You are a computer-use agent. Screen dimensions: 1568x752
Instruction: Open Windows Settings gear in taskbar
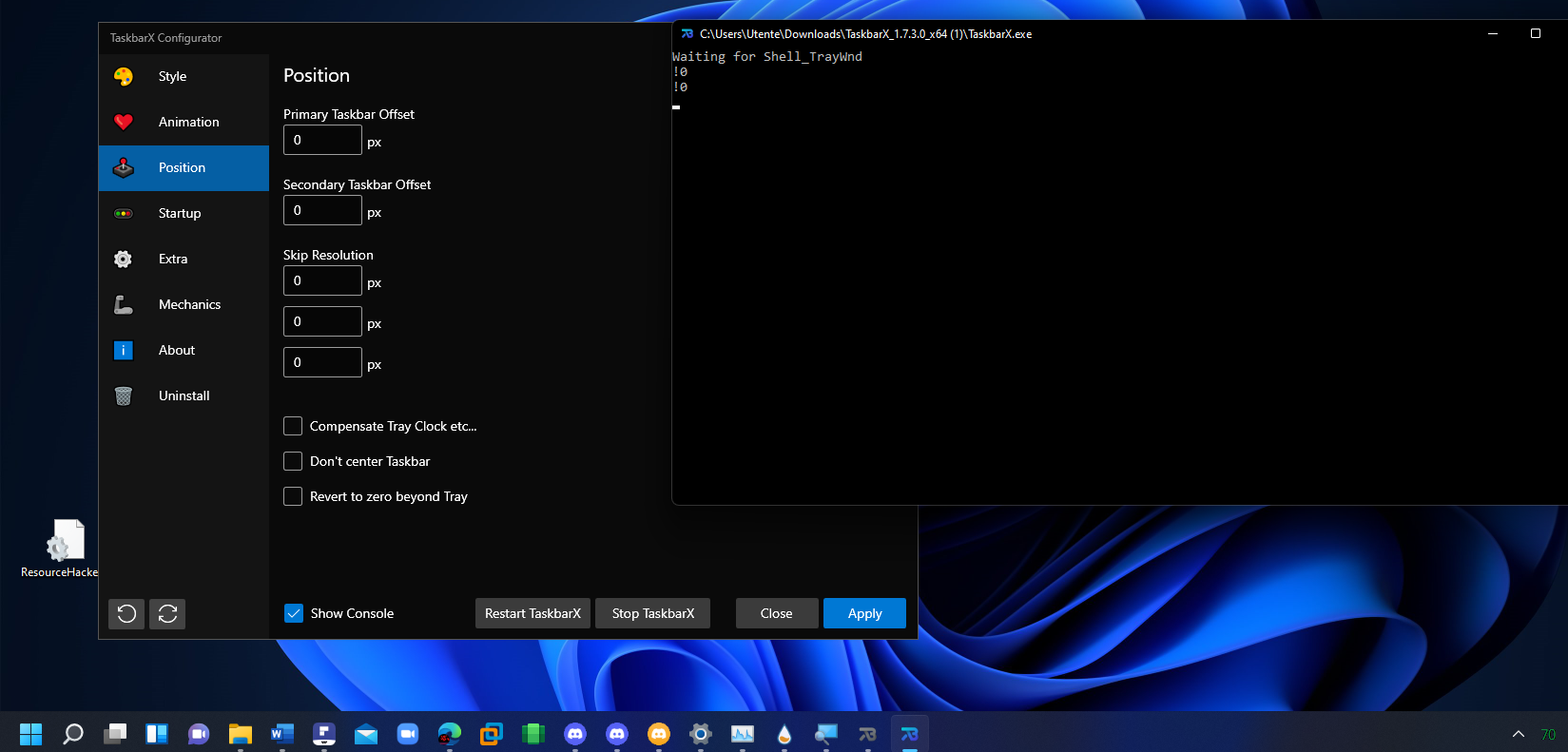[701, 734]
